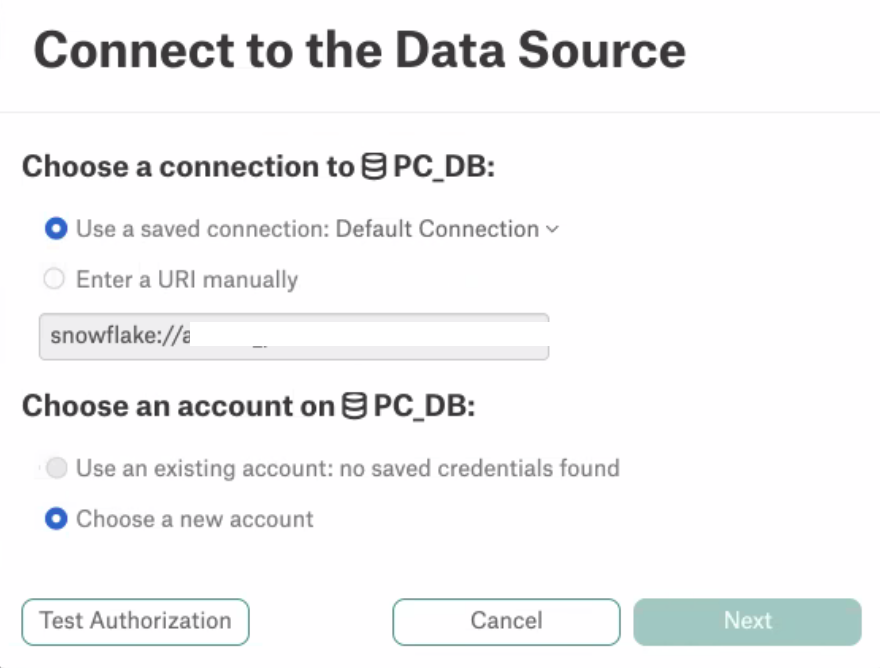
Task: Click the database icon in connection heading
Action: tap(374, 167)
